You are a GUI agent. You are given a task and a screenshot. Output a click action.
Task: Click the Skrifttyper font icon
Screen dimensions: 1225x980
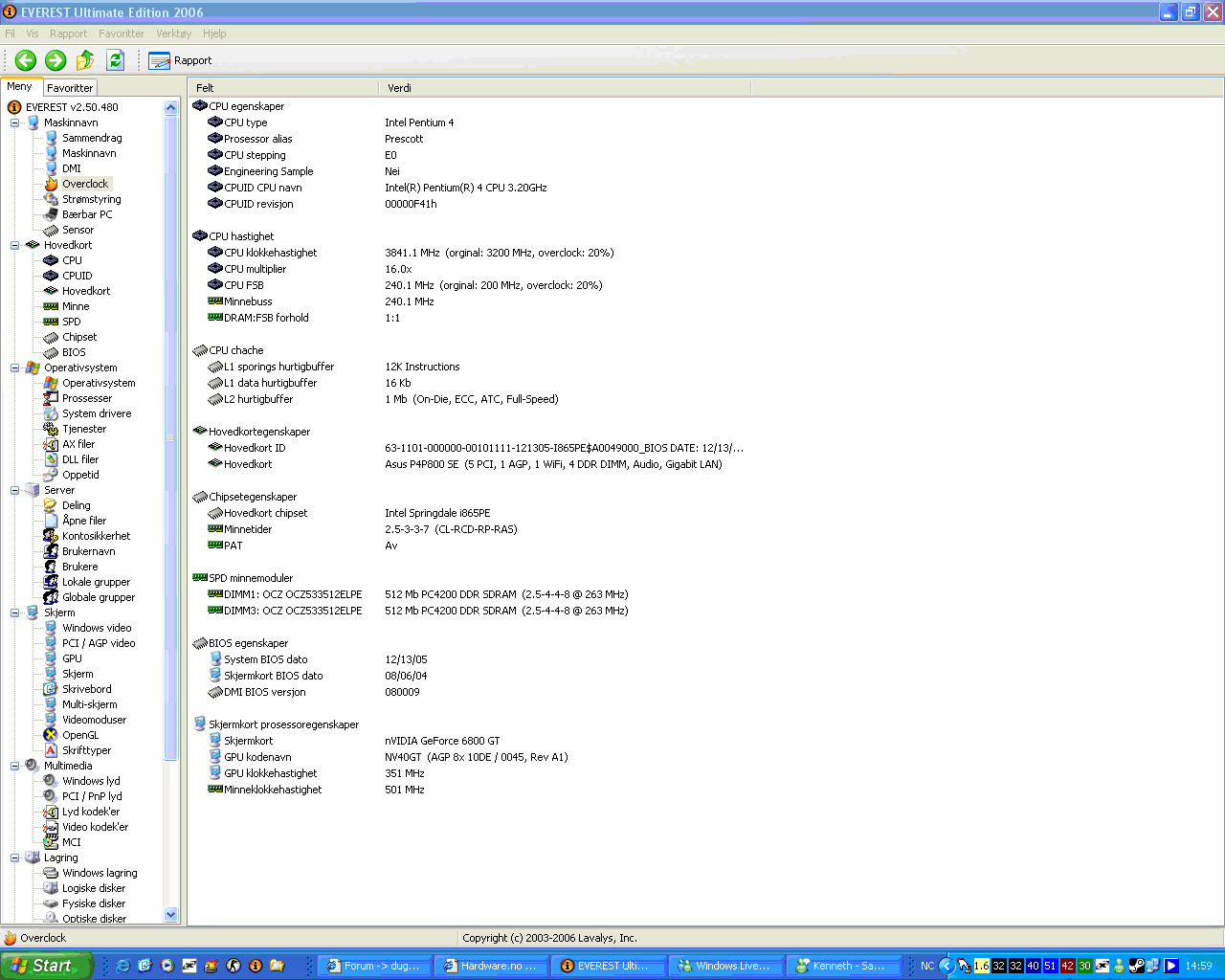[51, 750]
